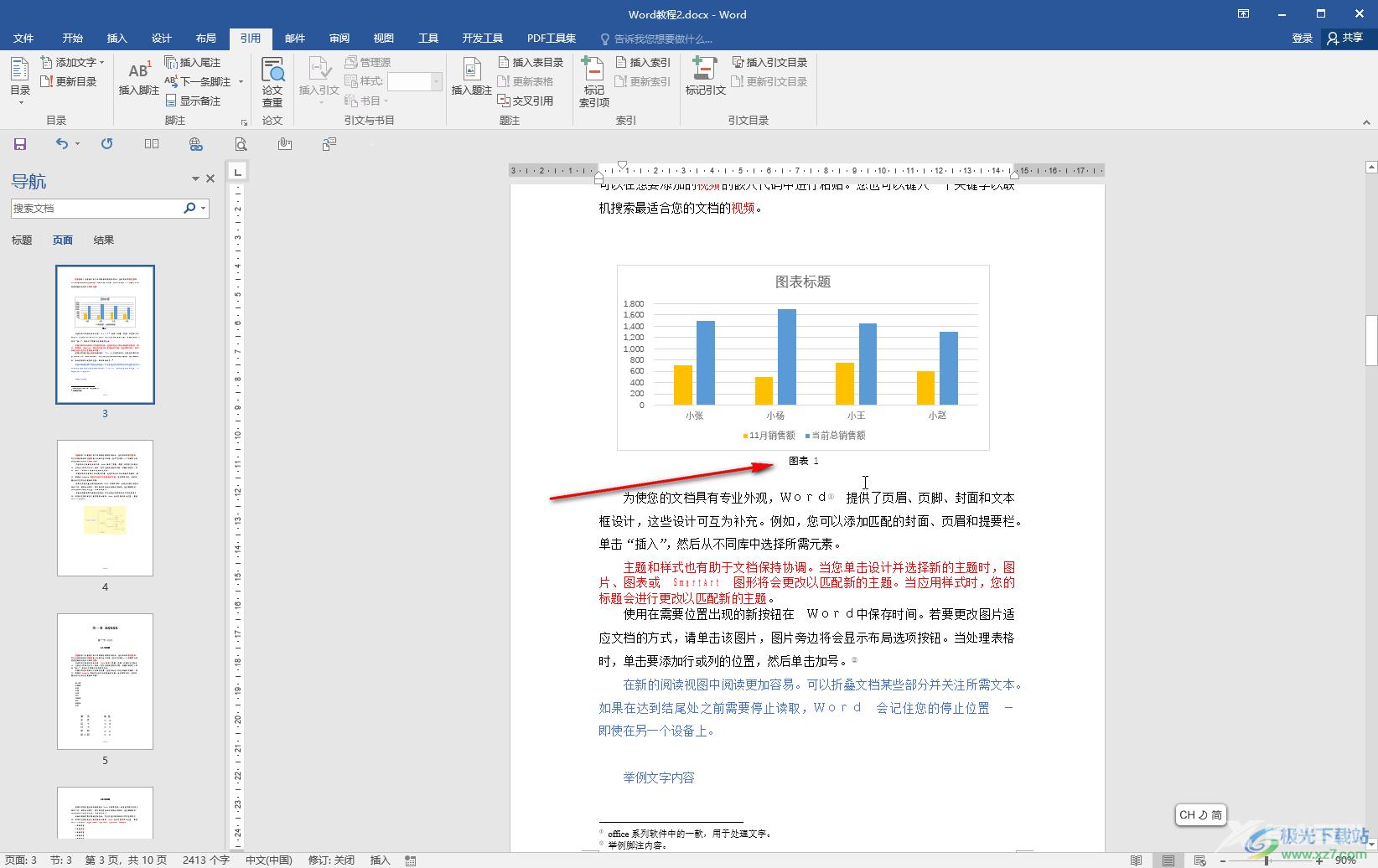Click the 中文(中国) language indicator
This screenshot has width=1378, height=868.
click(x=269, y=860)
